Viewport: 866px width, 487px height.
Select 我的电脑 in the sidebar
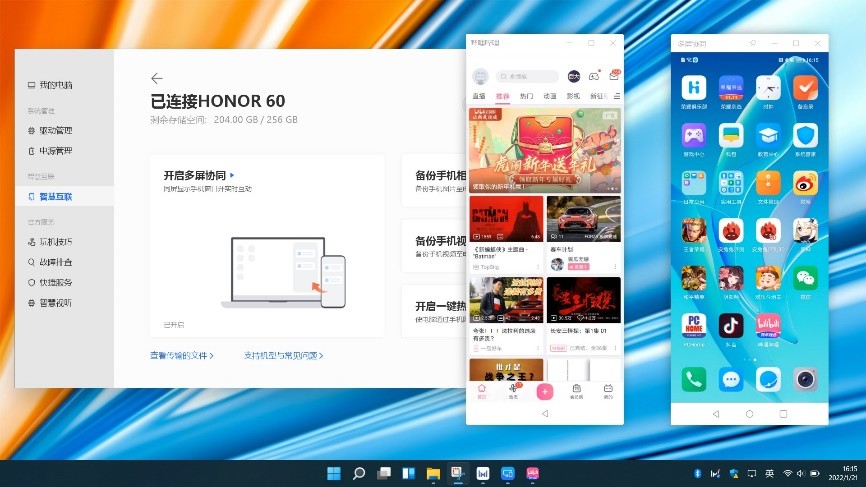(x=56, y=85)
